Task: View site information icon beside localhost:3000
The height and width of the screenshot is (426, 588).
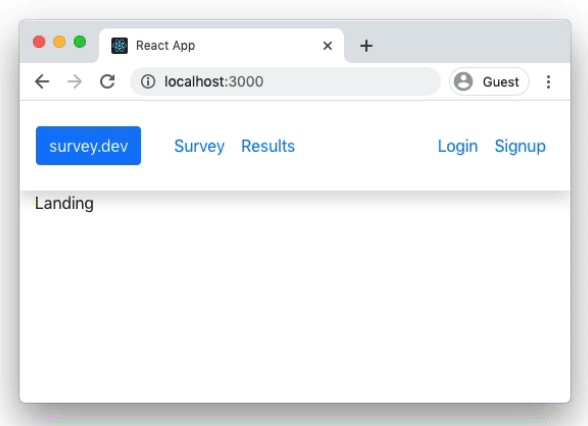Action: tap(148, 81)
